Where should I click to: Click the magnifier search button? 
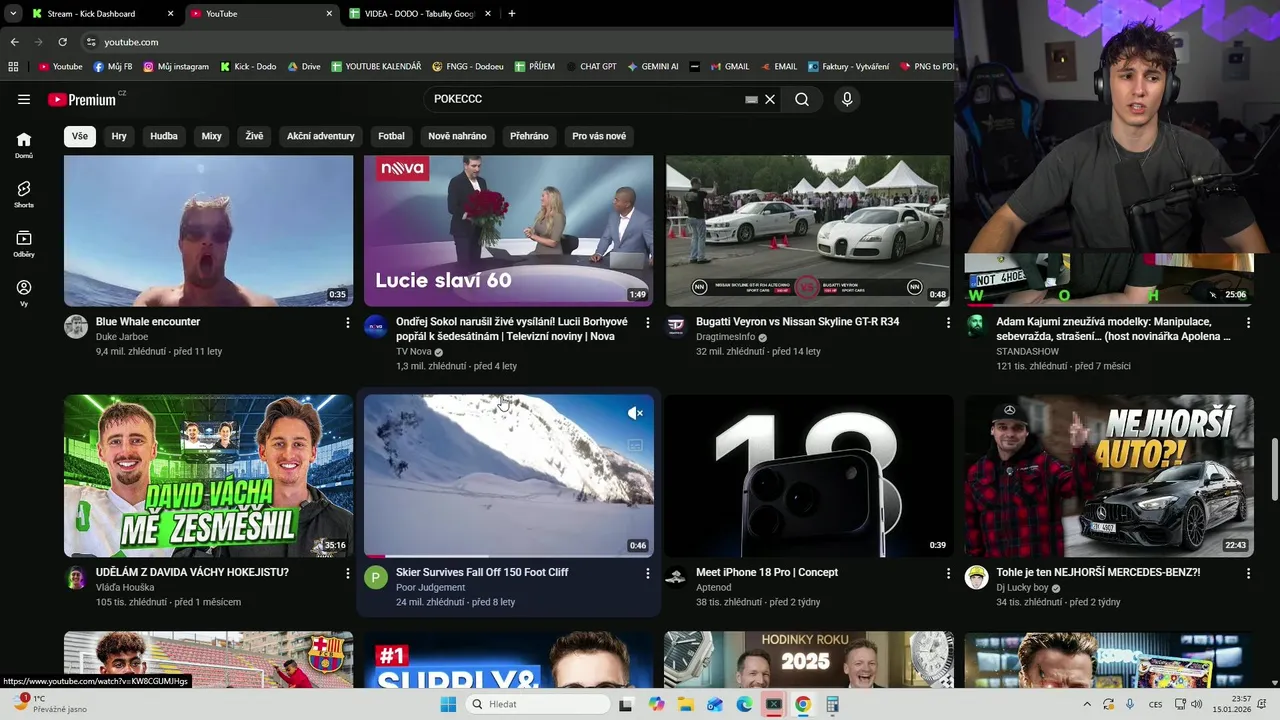coord(802,99)
